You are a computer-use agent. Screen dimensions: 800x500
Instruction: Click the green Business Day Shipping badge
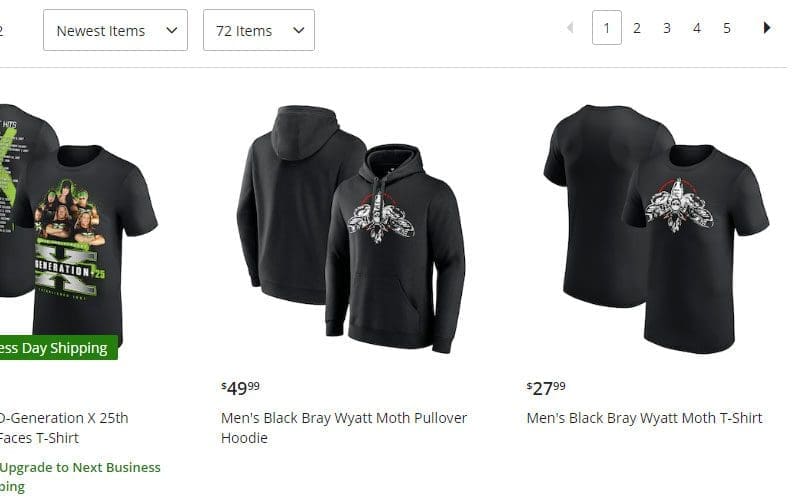click(59, 347)
